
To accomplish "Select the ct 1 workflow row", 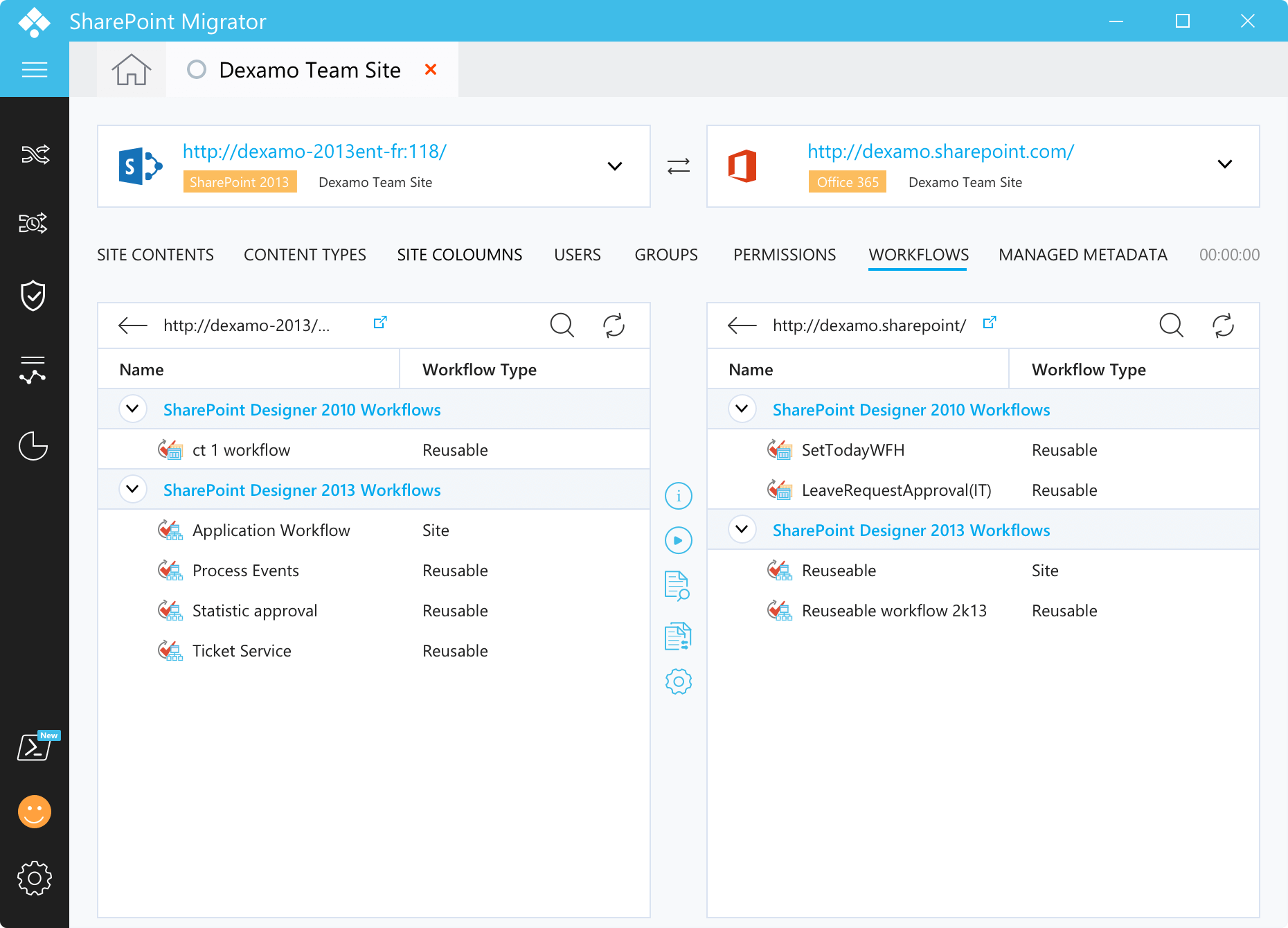I will [x=374, y=450].
